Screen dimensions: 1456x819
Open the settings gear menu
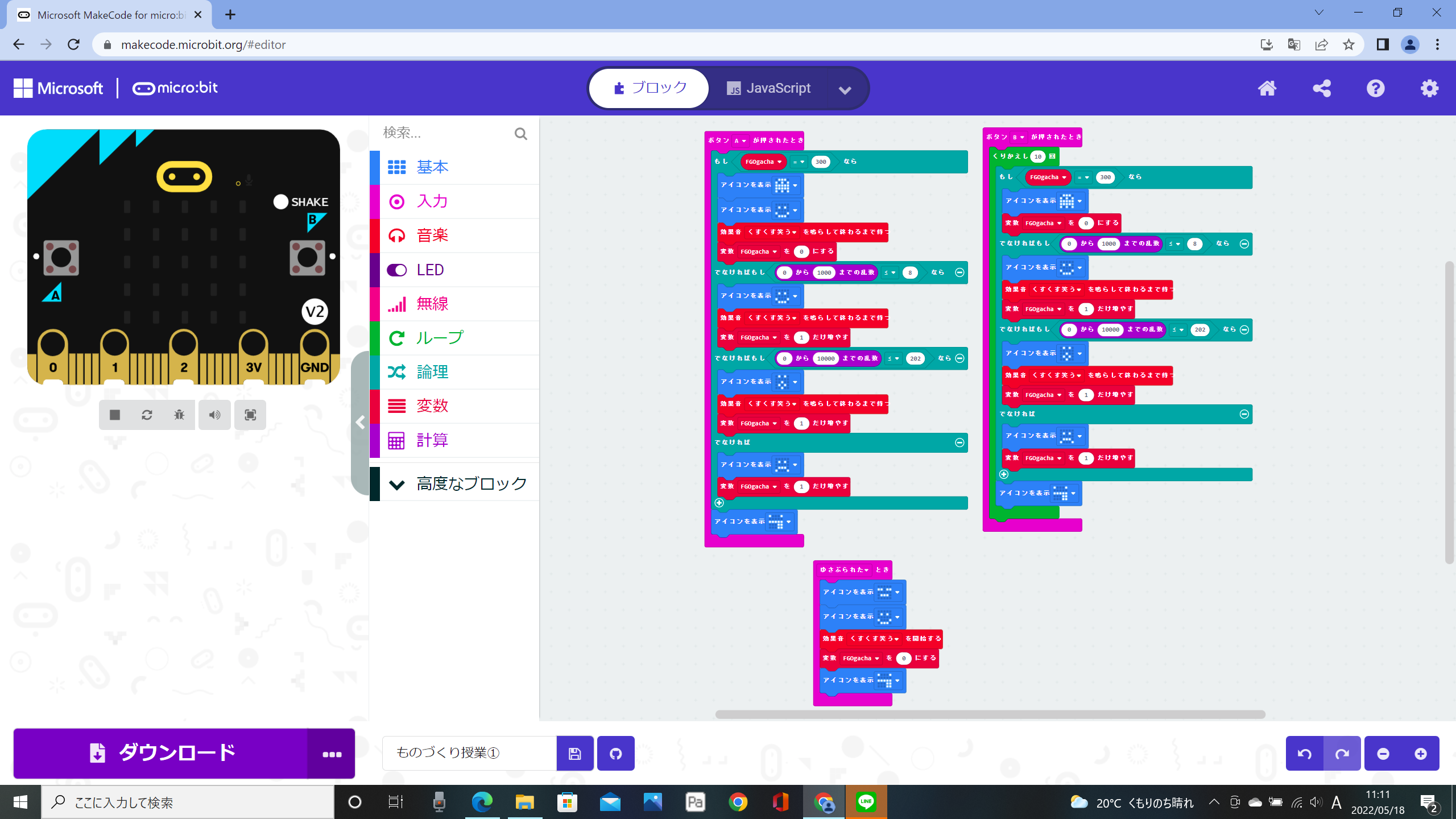(x=1429, y=88)
